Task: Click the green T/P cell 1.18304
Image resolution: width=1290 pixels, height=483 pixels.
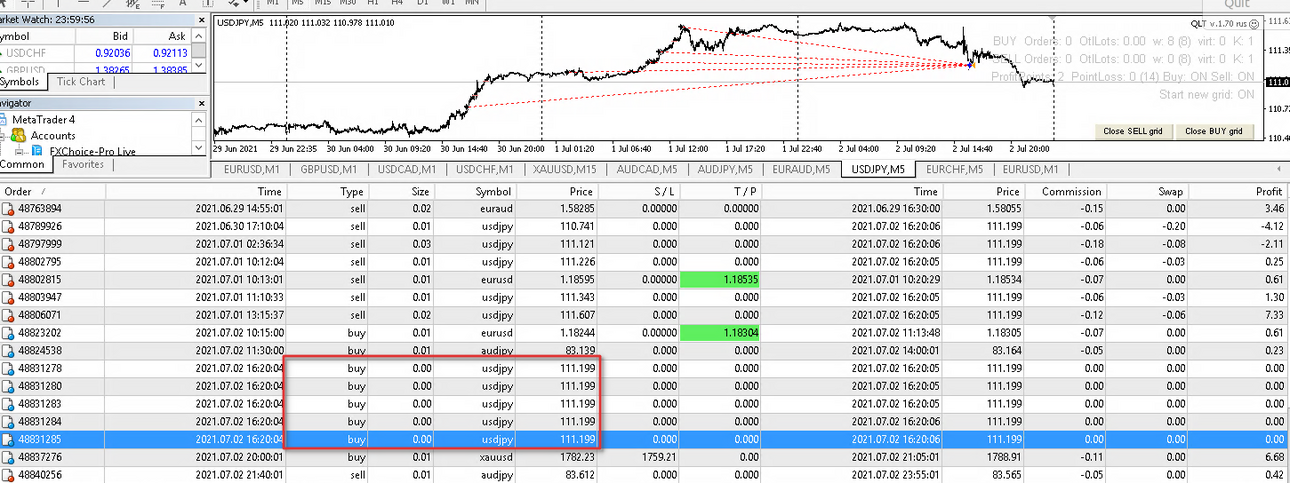Action: pyautogui.click(x=719, y=333)
